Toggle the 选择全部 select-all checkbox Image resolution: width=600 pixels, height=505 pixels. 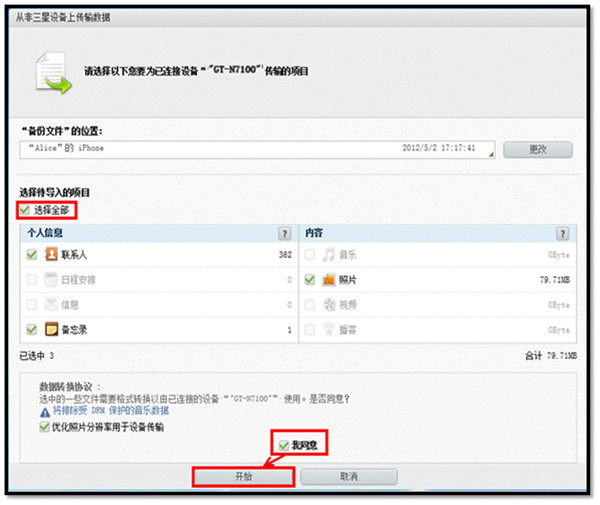[25, 210]
